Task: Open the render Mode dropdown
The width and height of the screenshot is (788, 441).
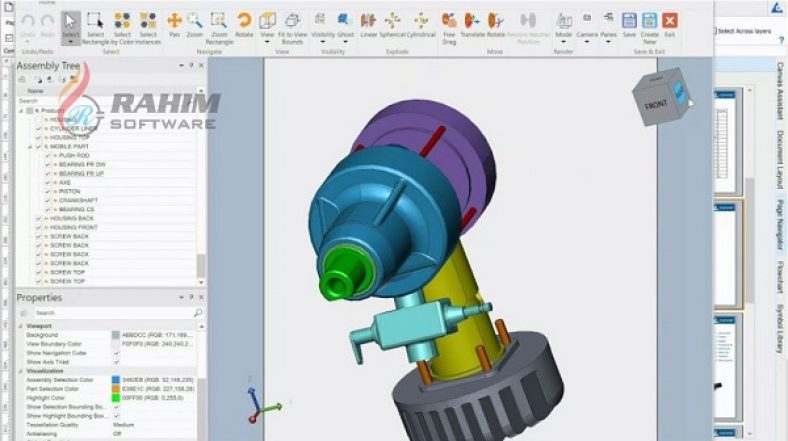Action: click(563, 42)
